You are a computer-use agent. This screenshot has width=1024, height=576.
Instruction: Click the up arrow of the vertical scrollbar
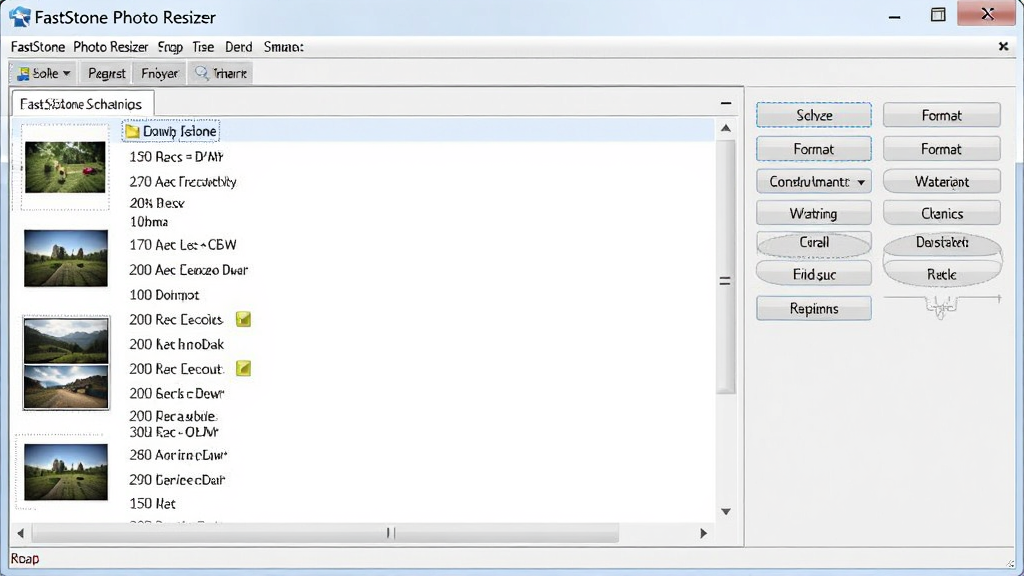click(726, 129)
